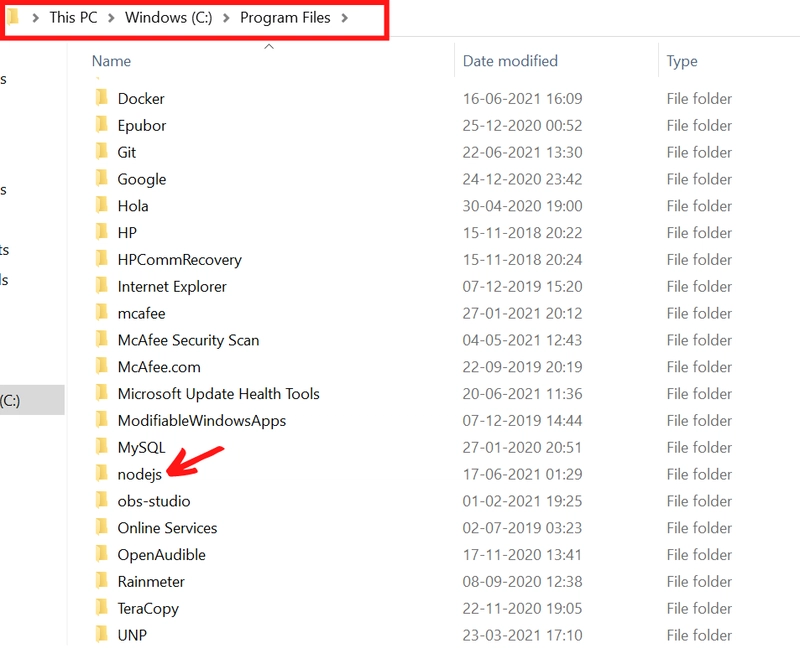This screenshot has width=800, height=659.
Task: Sort by the Type column header
Action: (682, 61)
